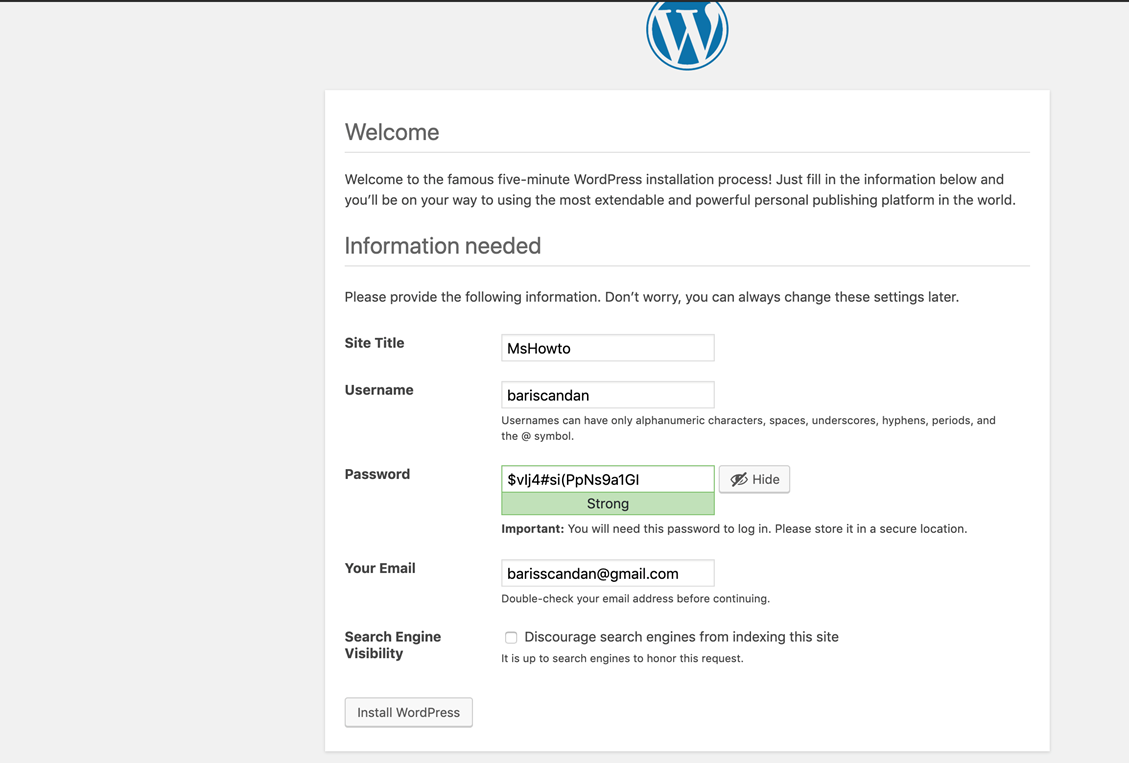This screenshot has width=1129, height=763.
Task: Click the Password label
Action: tap(377, 474)
